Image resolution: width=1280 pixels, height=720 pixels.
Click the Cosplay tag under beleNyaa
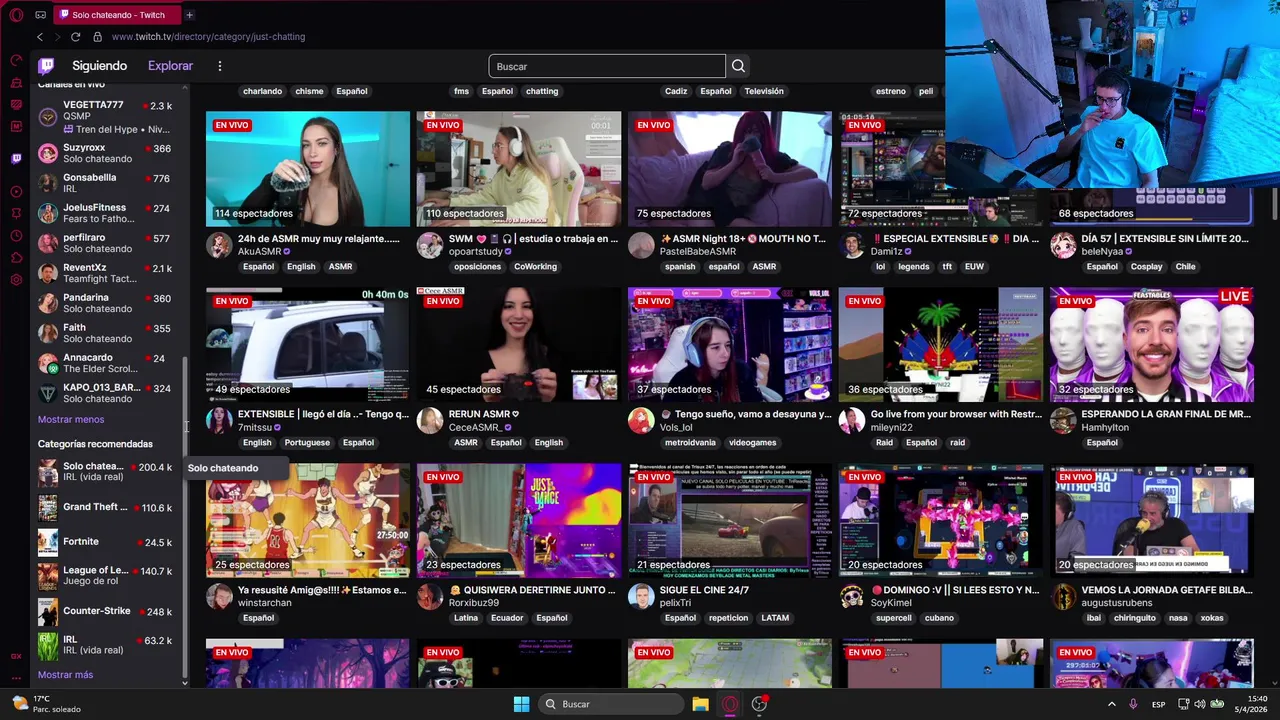point(1147,267)
